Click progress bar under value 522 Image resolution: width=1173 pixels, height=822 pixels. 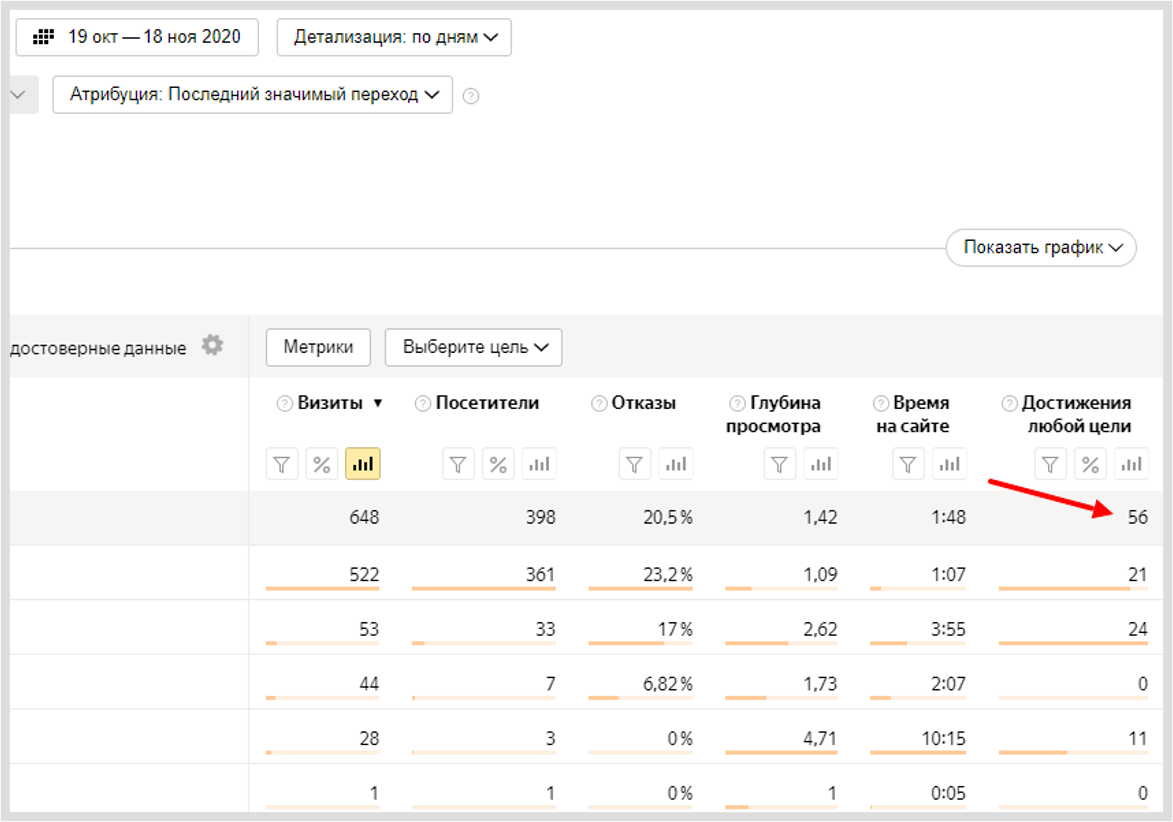click(323, 589)
